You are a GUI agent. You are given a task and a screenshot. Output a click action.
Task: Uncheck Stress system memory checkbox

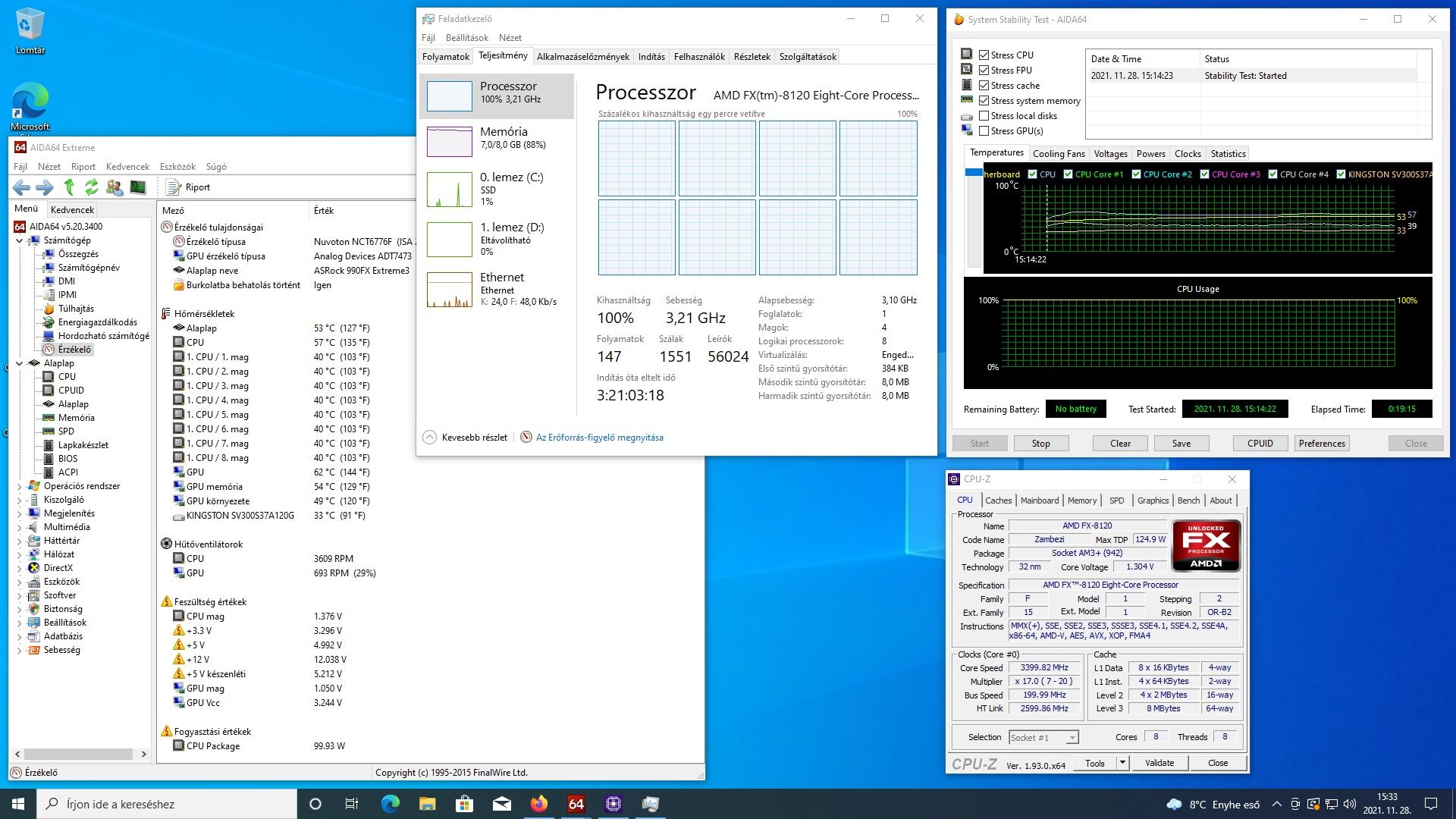(x=984, y=100)
